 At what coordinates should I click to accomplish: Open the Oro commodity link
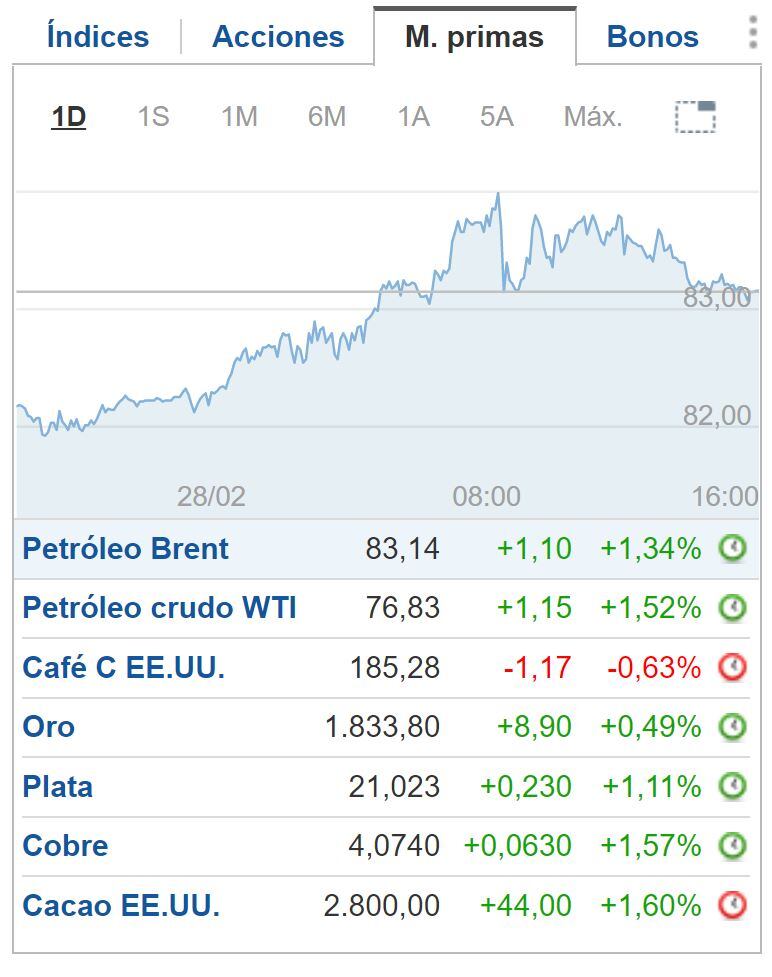coord(47,727)
